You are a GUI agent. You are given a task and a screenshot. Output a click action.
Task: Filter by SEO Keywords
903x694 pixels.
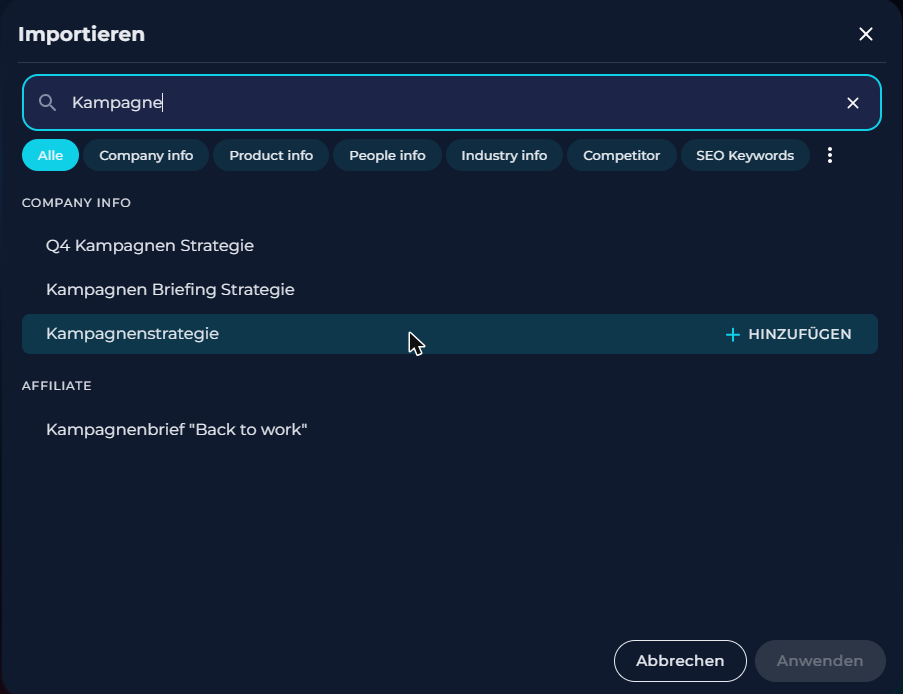tap(745, 156)
